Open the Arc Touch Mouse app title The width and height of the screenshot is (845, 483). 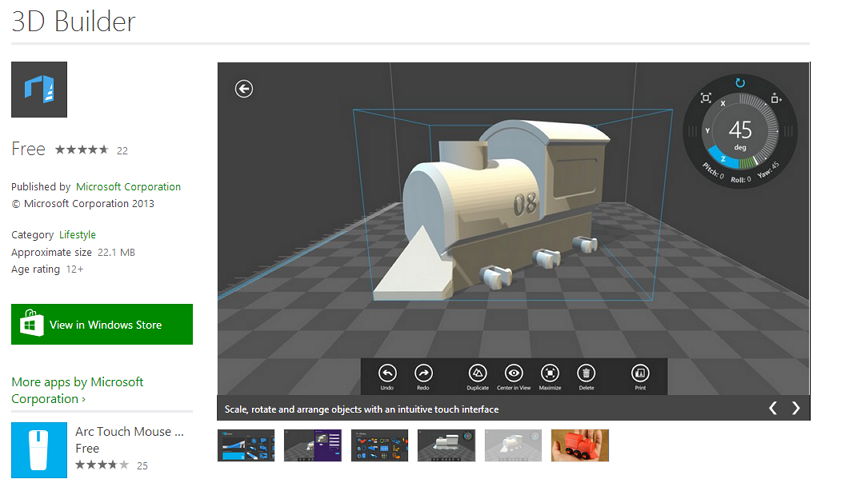tap(129, 432)
